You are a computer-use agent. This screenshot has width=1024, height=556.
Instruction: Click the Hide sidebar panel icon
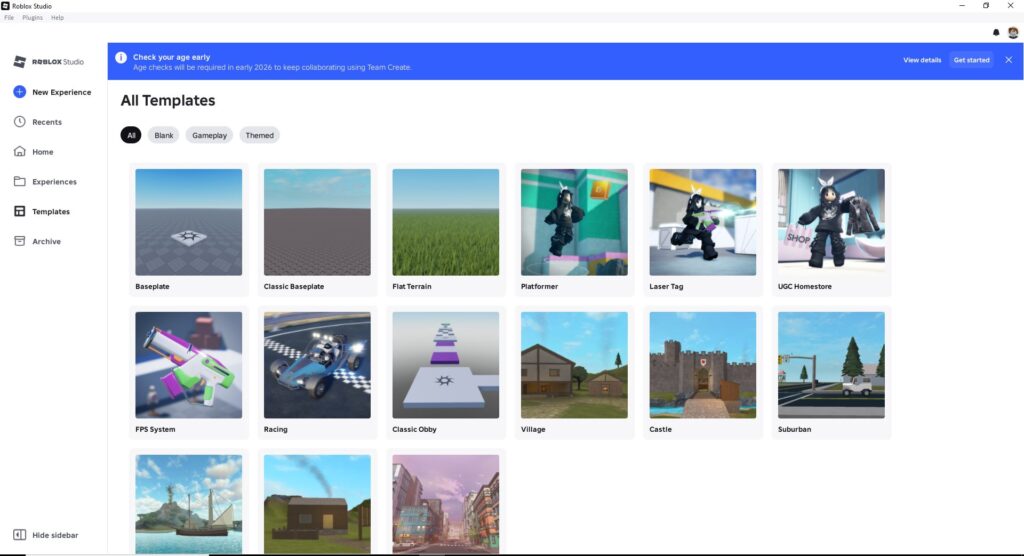coord(20,534)
